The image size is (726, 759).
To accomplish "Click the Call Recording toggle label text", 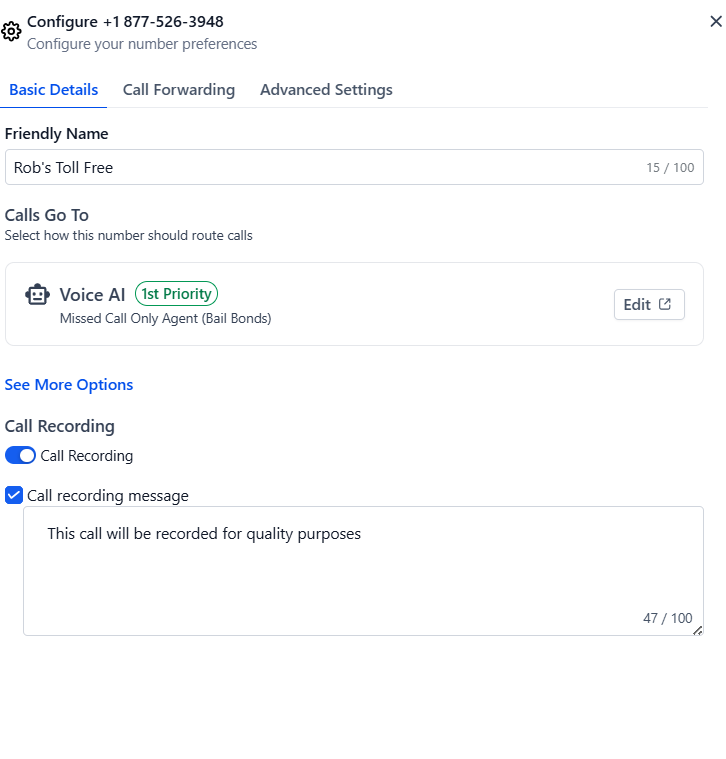I will coord(87,456).
